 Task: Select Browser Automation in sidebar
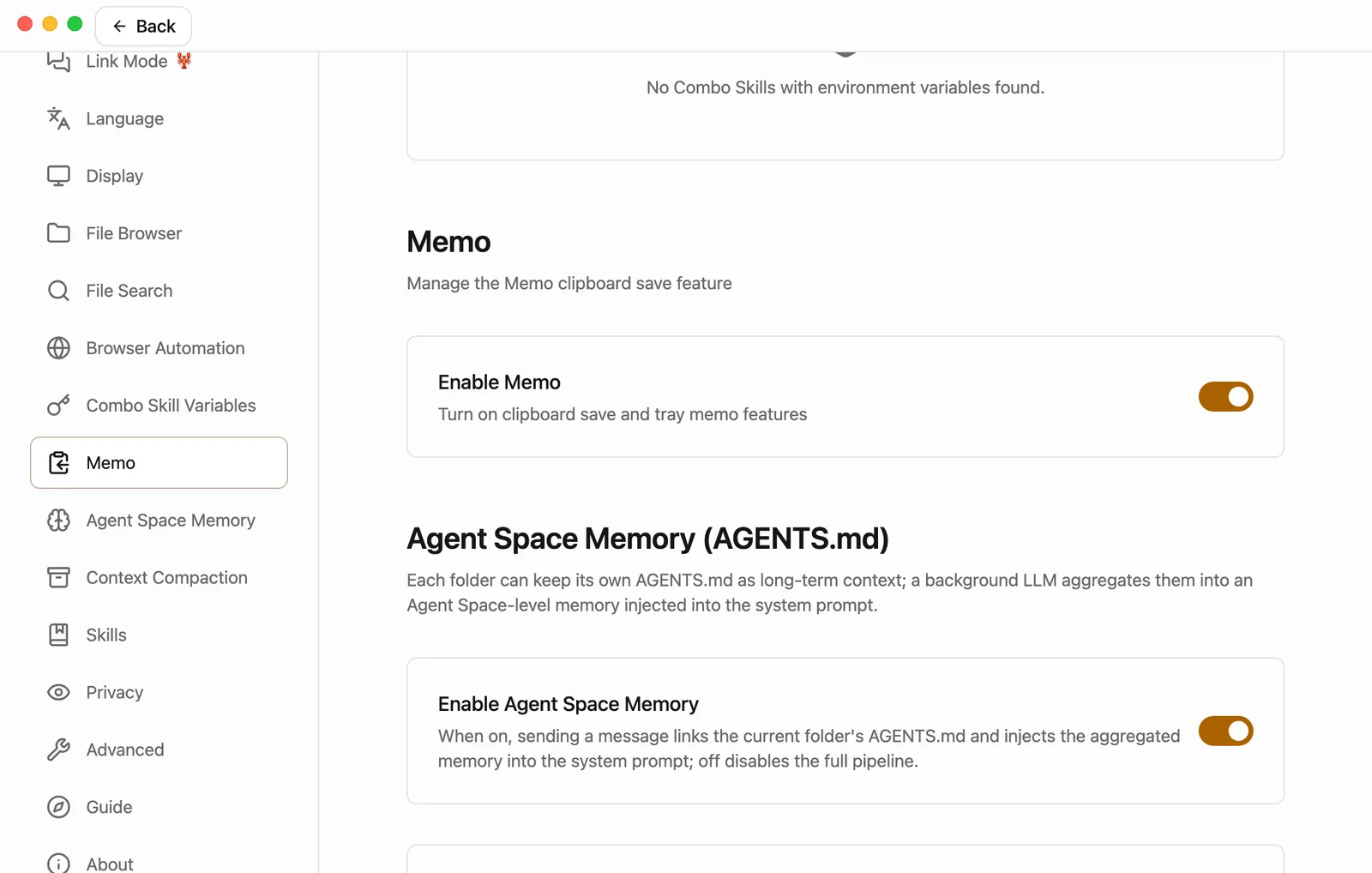click(159, 348)
